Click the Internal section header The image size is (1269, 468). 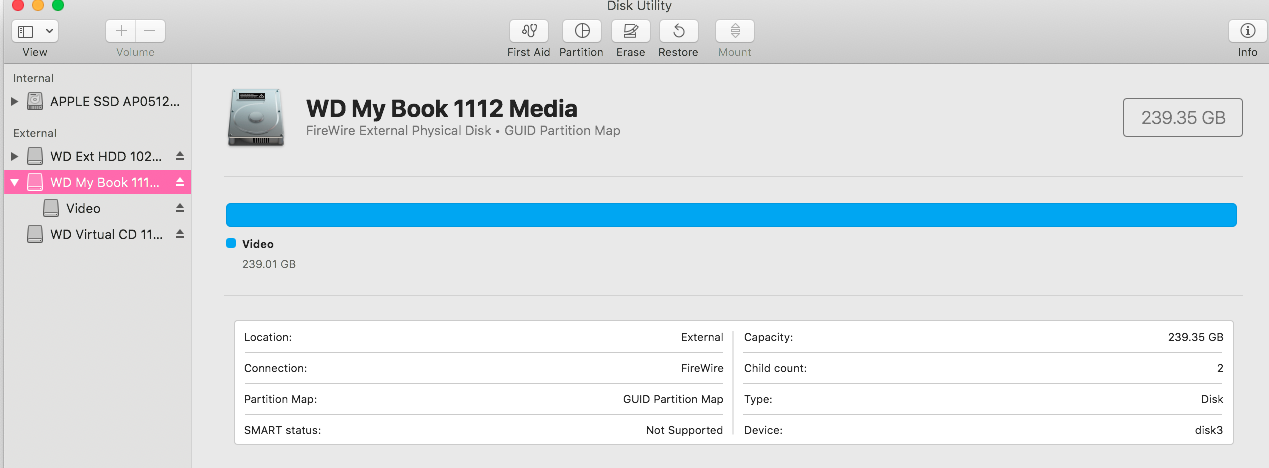pos(33,78)
